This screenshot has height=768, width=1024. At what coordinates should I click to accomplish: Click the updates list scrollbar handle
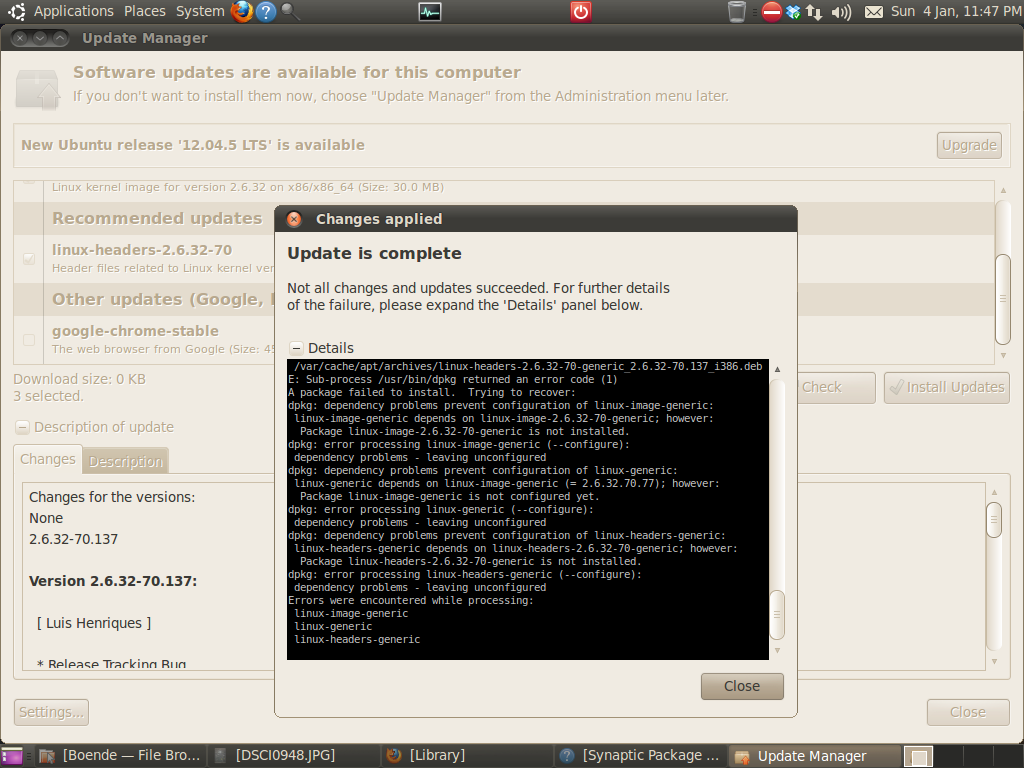point(1002,298)
